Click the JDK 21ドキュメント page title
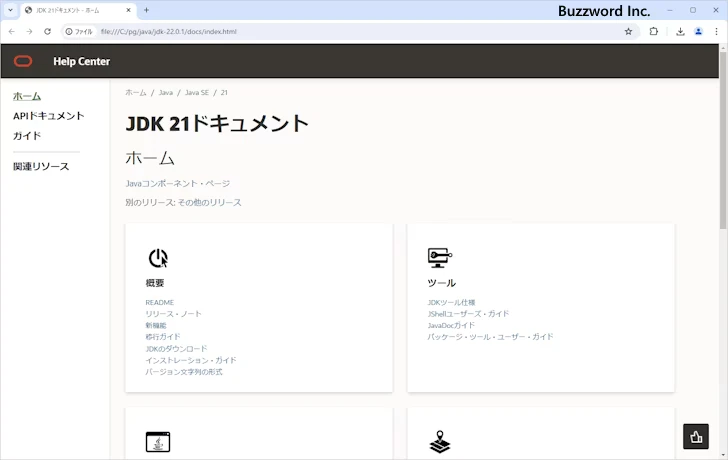728x460 pixels. [x=217, y=123]
